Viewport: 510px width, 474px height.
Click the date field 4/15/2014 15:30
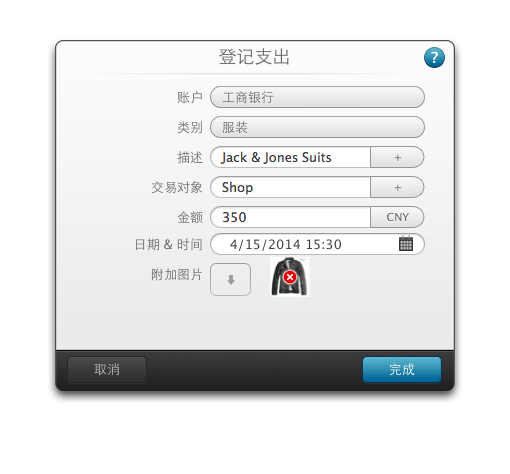tap(317, 244)
